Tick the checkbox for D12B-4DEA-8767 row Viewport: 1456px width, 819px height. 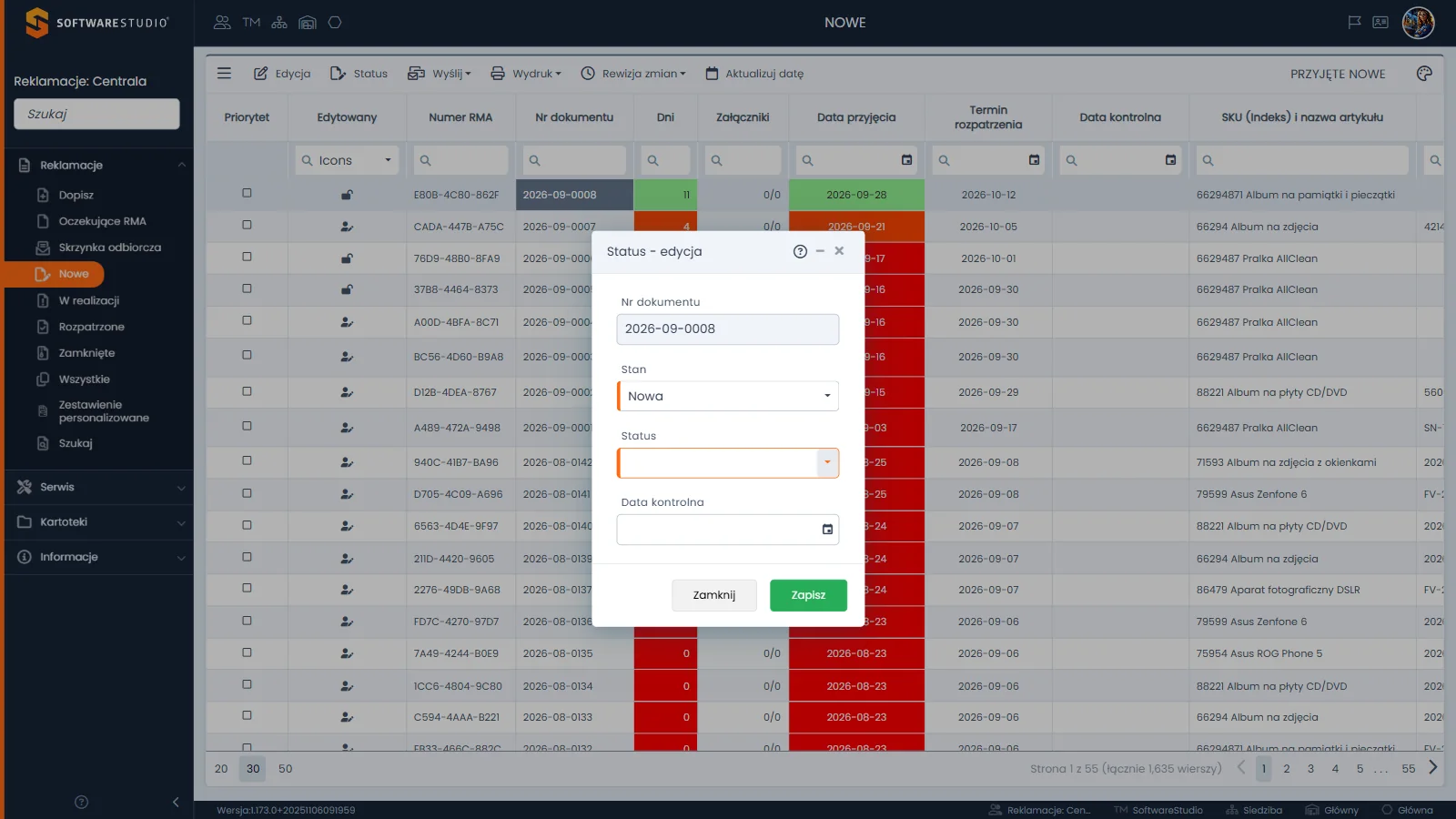pyautogui.click(x=247, y=391)
